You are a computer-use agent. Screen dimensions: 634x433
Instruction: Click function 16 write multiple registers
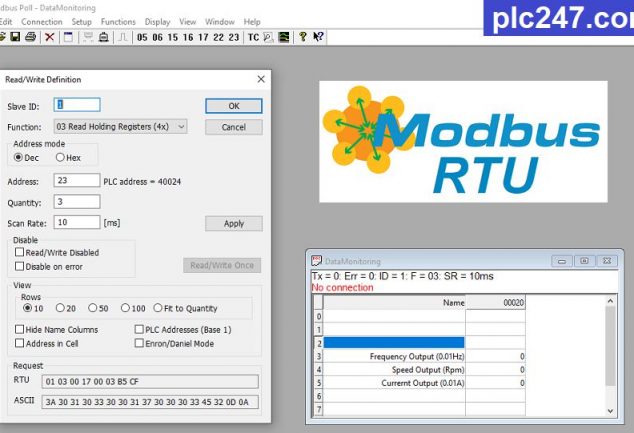point(188,38)
